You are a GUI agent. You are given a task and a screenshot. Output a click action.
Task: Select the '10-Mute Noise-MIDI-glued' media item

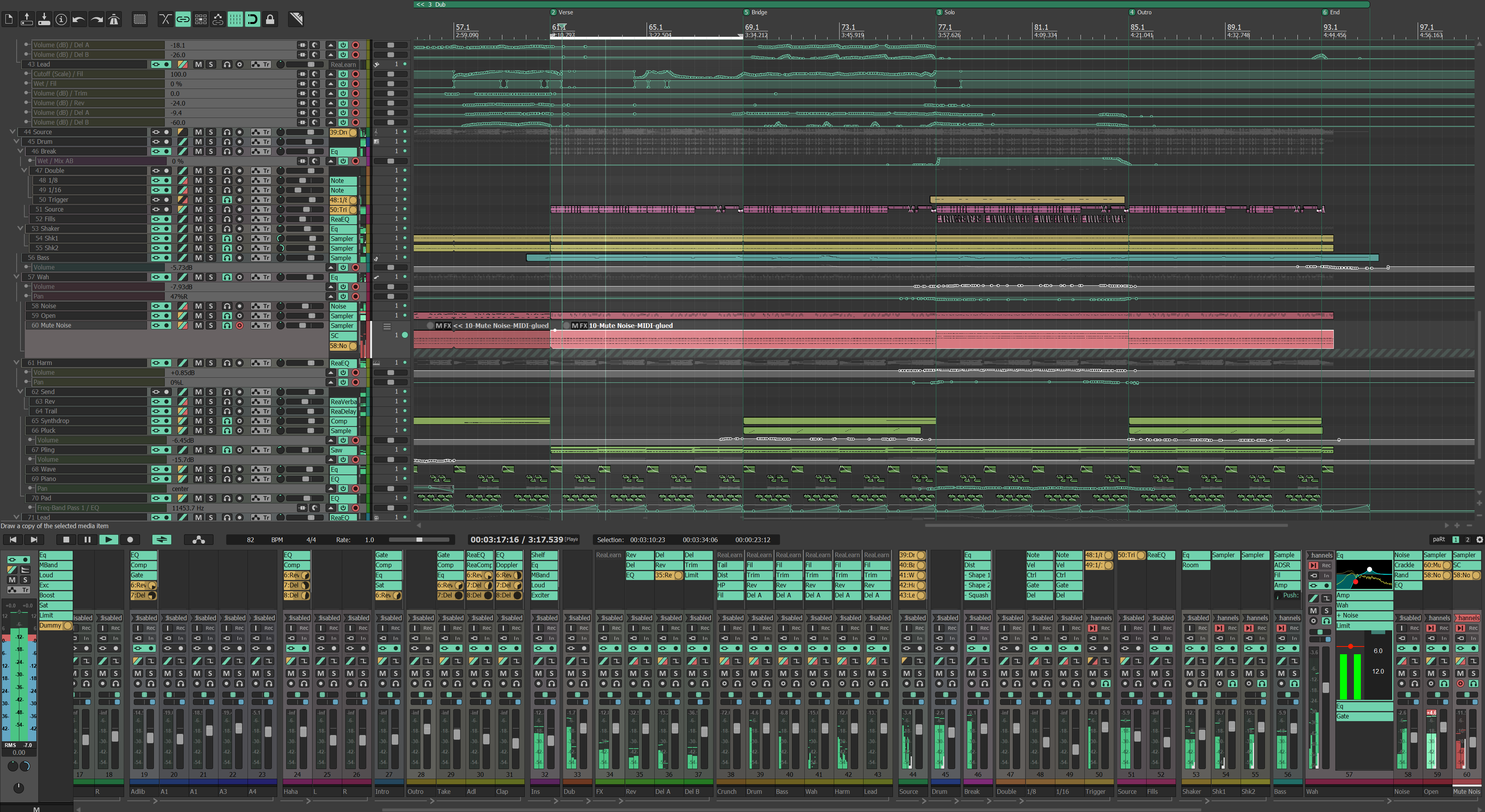tap(942, 339)
